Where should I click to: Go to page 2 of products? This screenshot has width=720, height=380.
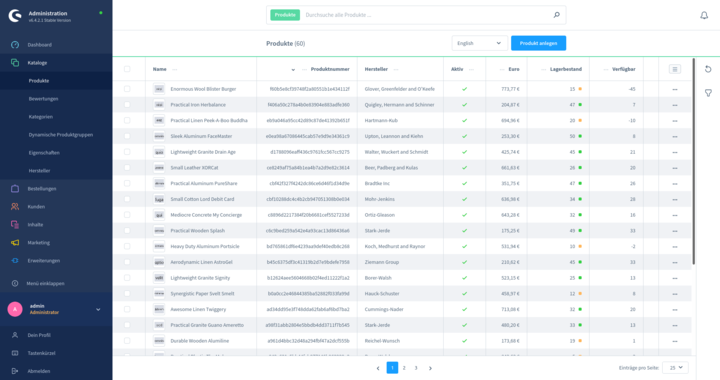coord(404,368)
